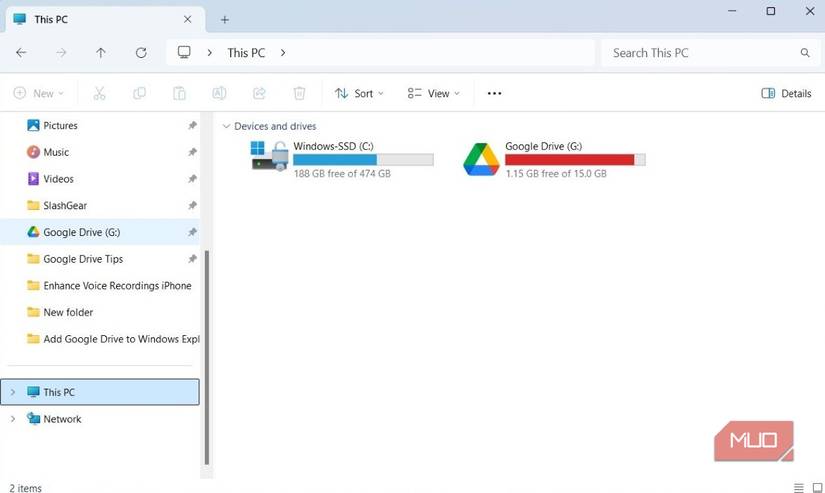Click the Paste clipboard icon
The image size is (825, 493).
[179, 93]
